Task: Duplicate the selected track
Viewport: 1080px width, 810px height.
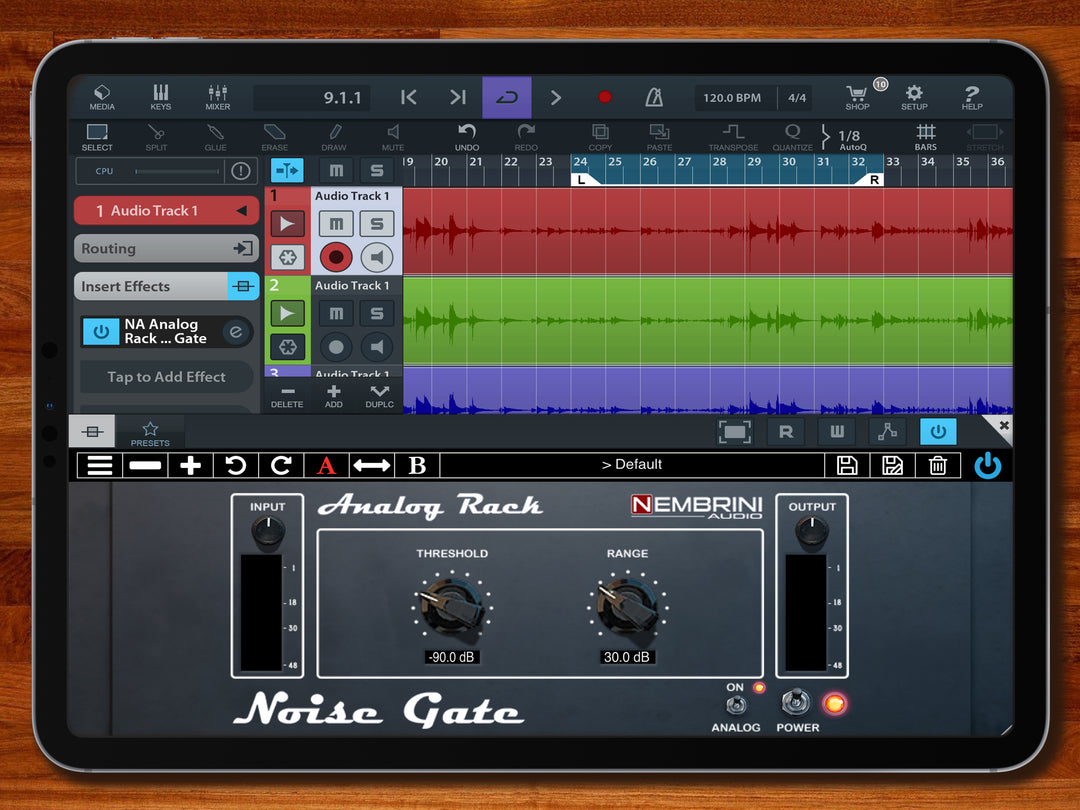Action: (380, 396)
